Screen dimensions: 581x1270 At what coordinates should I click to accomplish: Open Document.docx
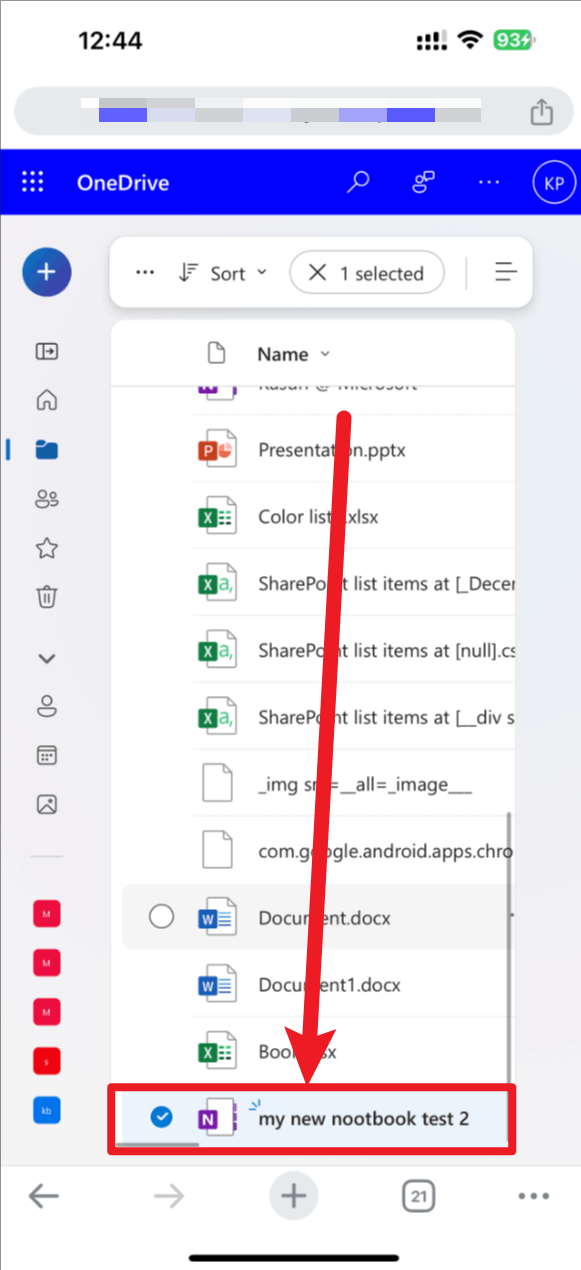325,917
